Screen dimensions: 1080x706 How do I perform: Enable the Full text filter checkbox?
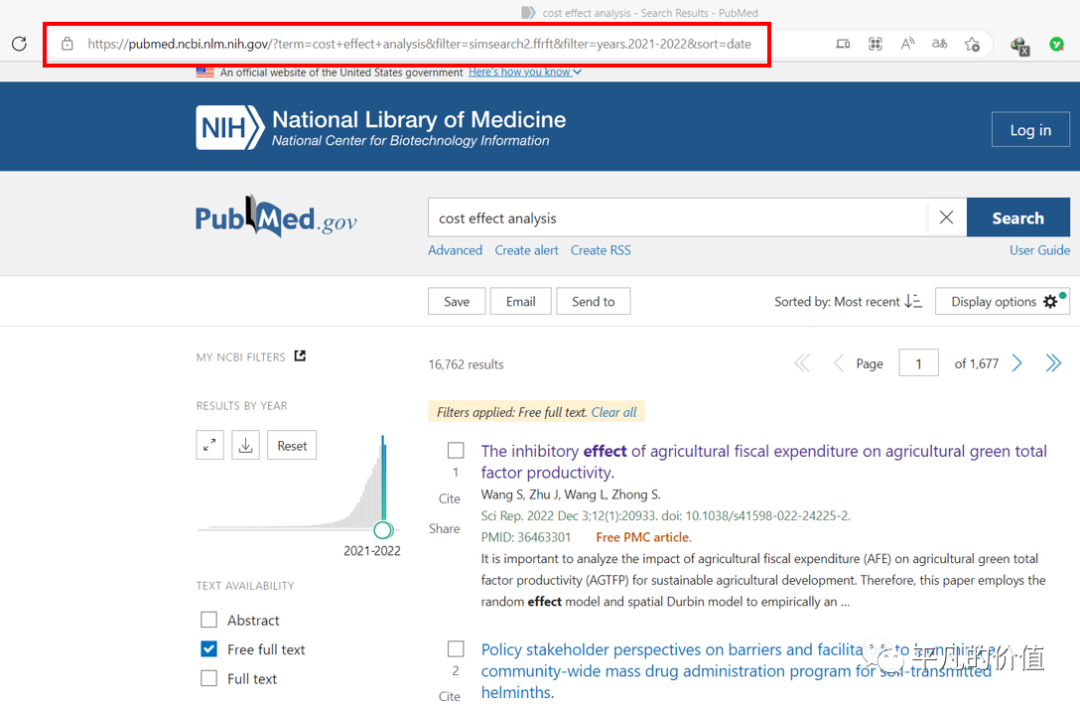(x=209, y=678)
